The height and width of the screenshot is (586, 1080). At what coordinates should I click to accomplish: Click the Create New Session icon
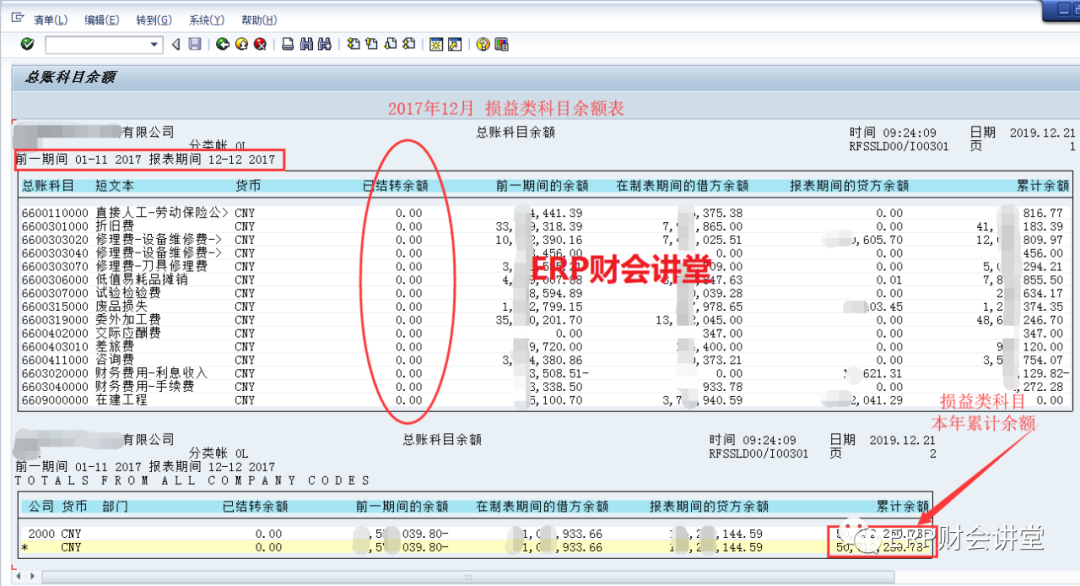[x=436, y=44]
